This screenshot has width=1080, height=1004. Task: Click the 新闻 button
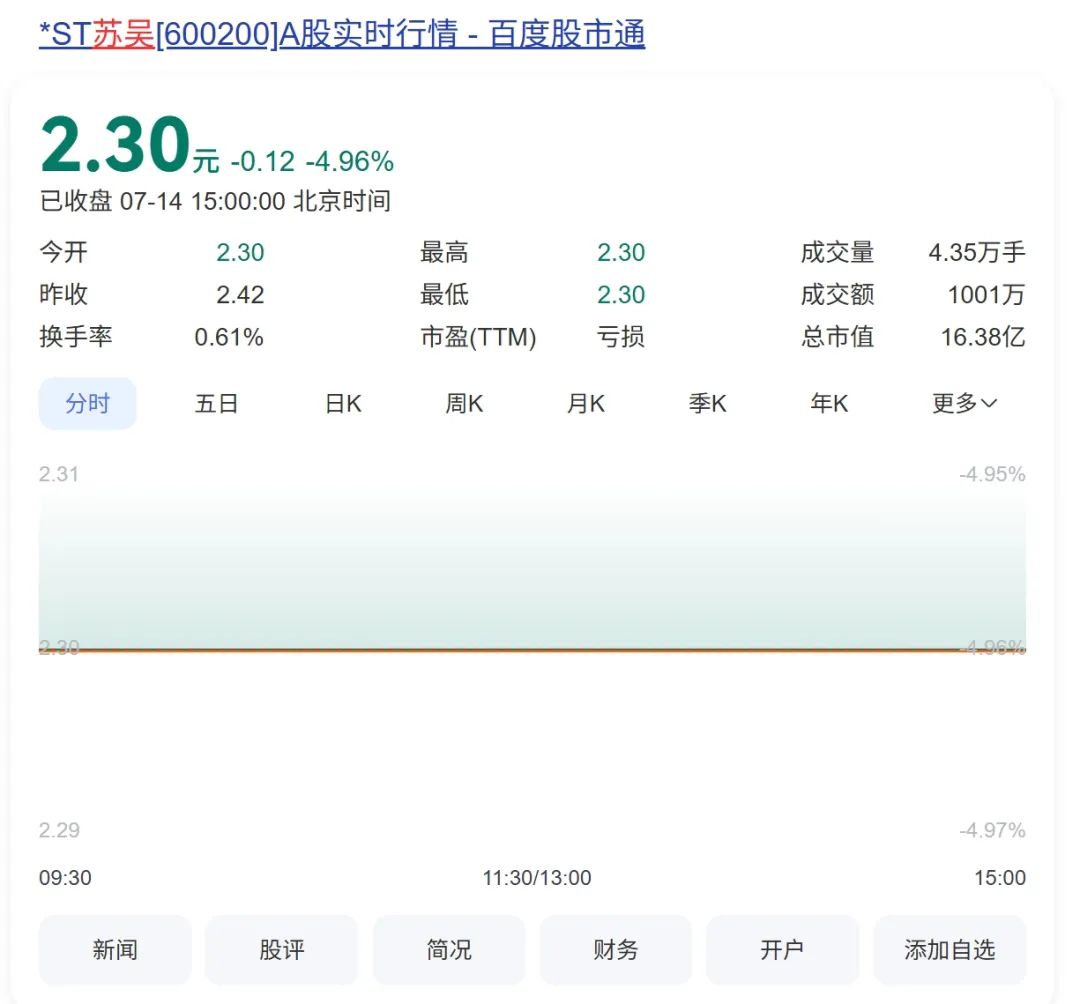click(x=115, y=950)
